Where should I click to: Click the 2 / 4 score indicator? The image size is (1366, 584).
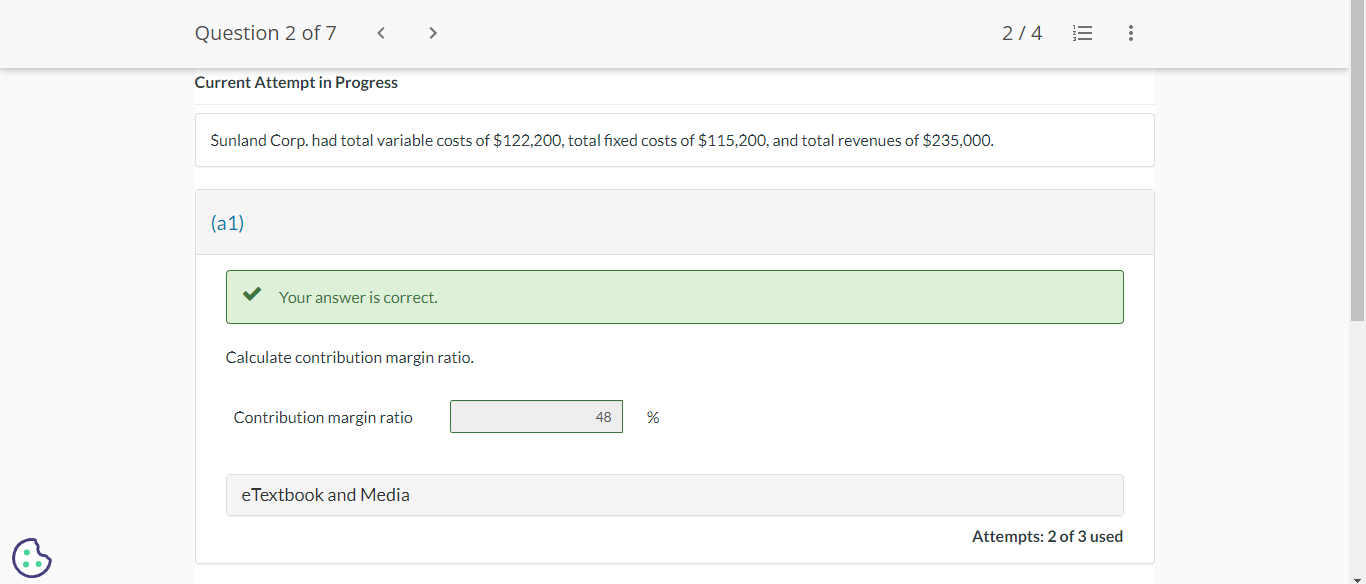click(x=1021, y=33)
